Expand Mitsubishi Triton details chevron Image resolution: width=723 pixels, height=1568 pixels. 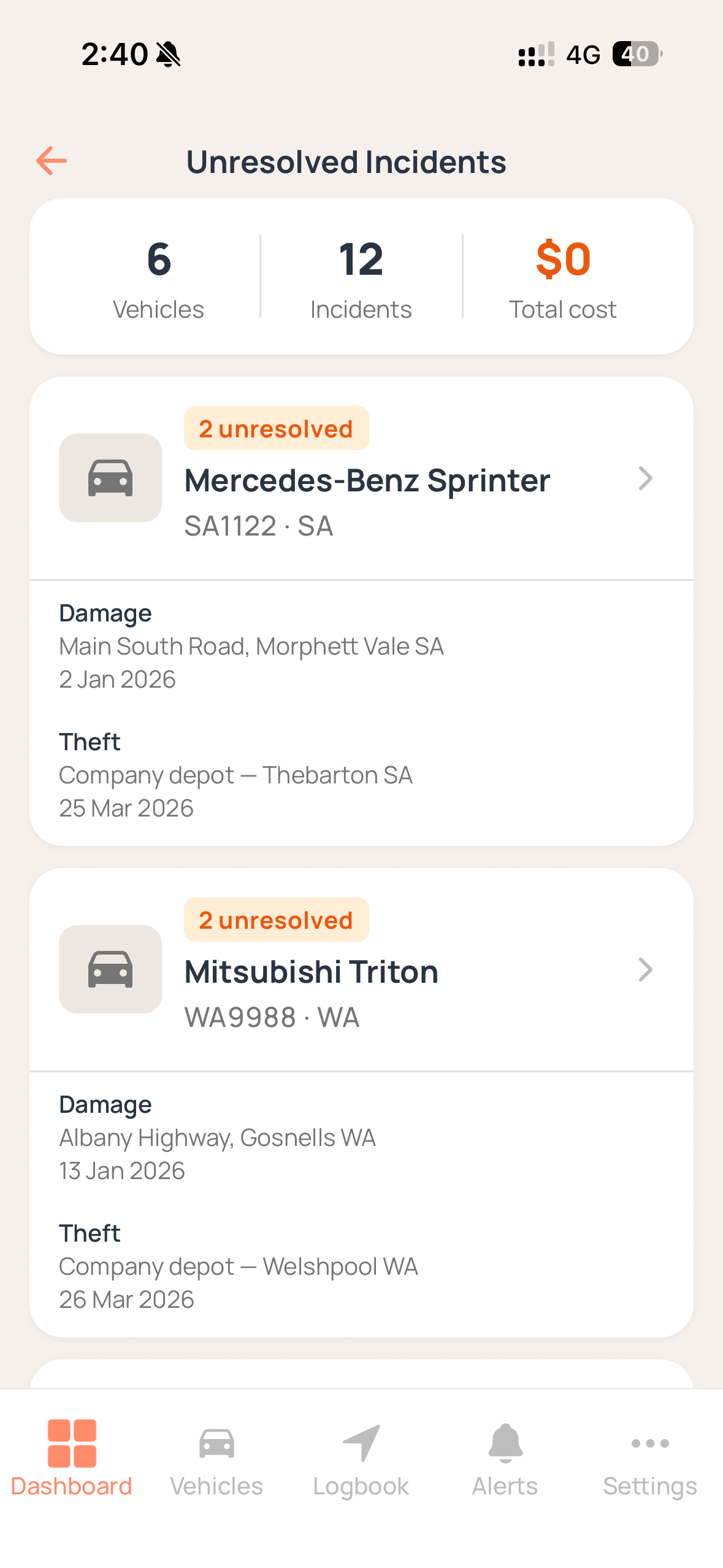pyautogui.click(x=645, y=970)
